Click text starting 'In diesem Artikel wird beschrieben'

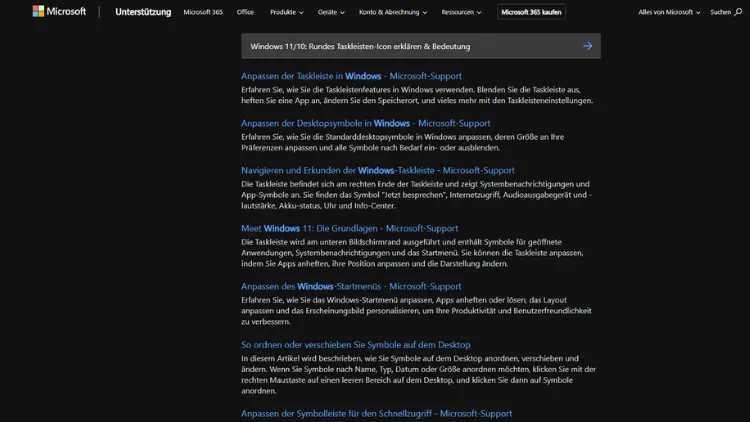[419, 375]
